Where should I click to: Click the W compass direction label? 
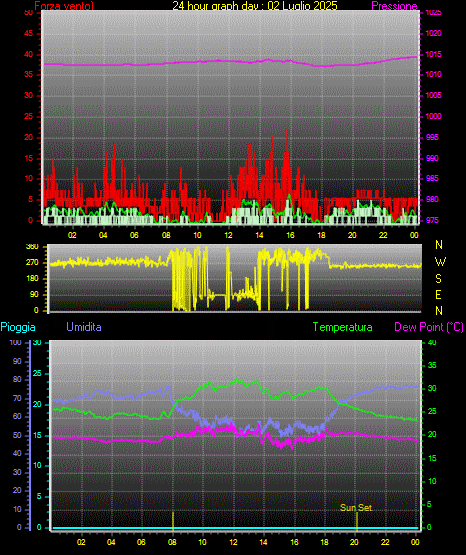coord(440,262)
